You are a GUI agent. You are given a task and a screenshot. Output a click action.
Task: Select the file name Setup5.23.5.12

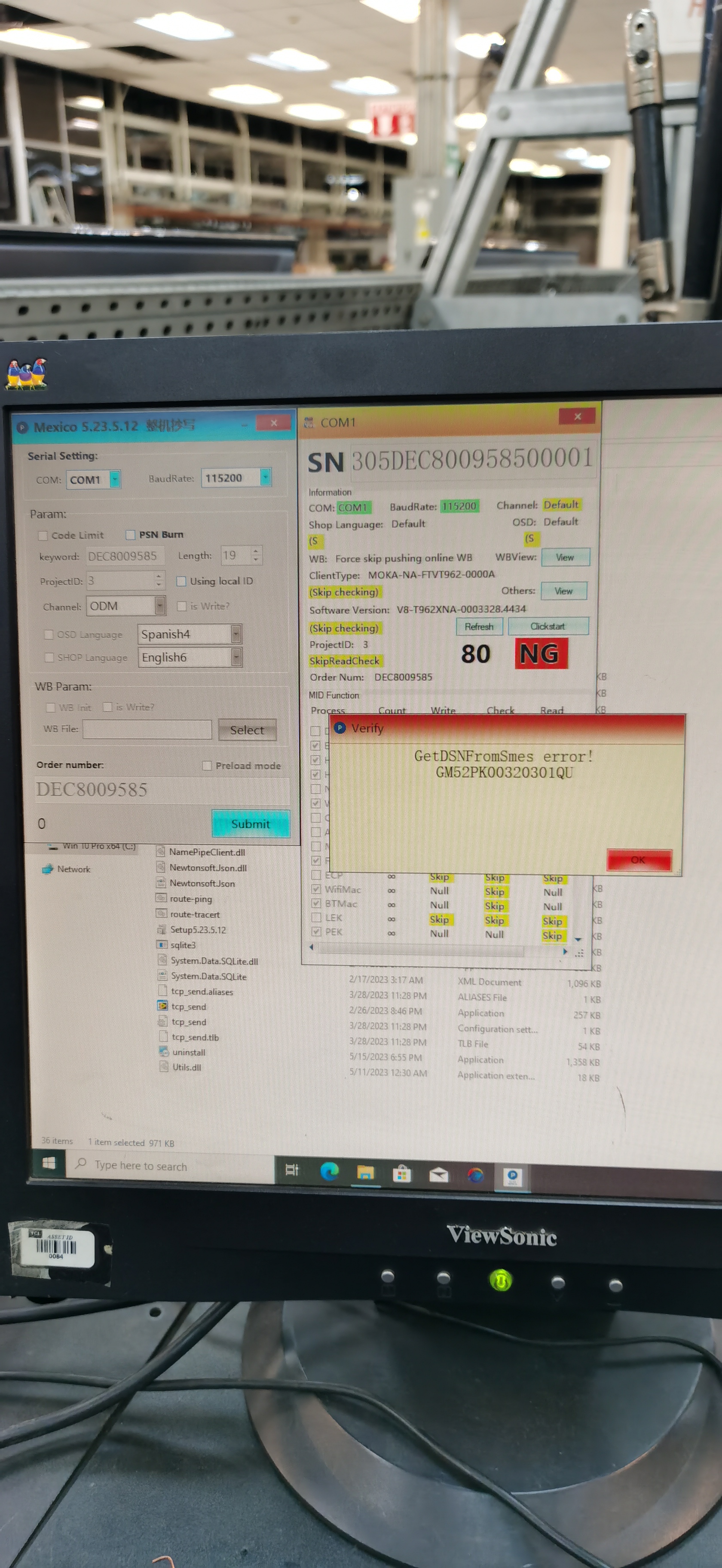(198, 929)
